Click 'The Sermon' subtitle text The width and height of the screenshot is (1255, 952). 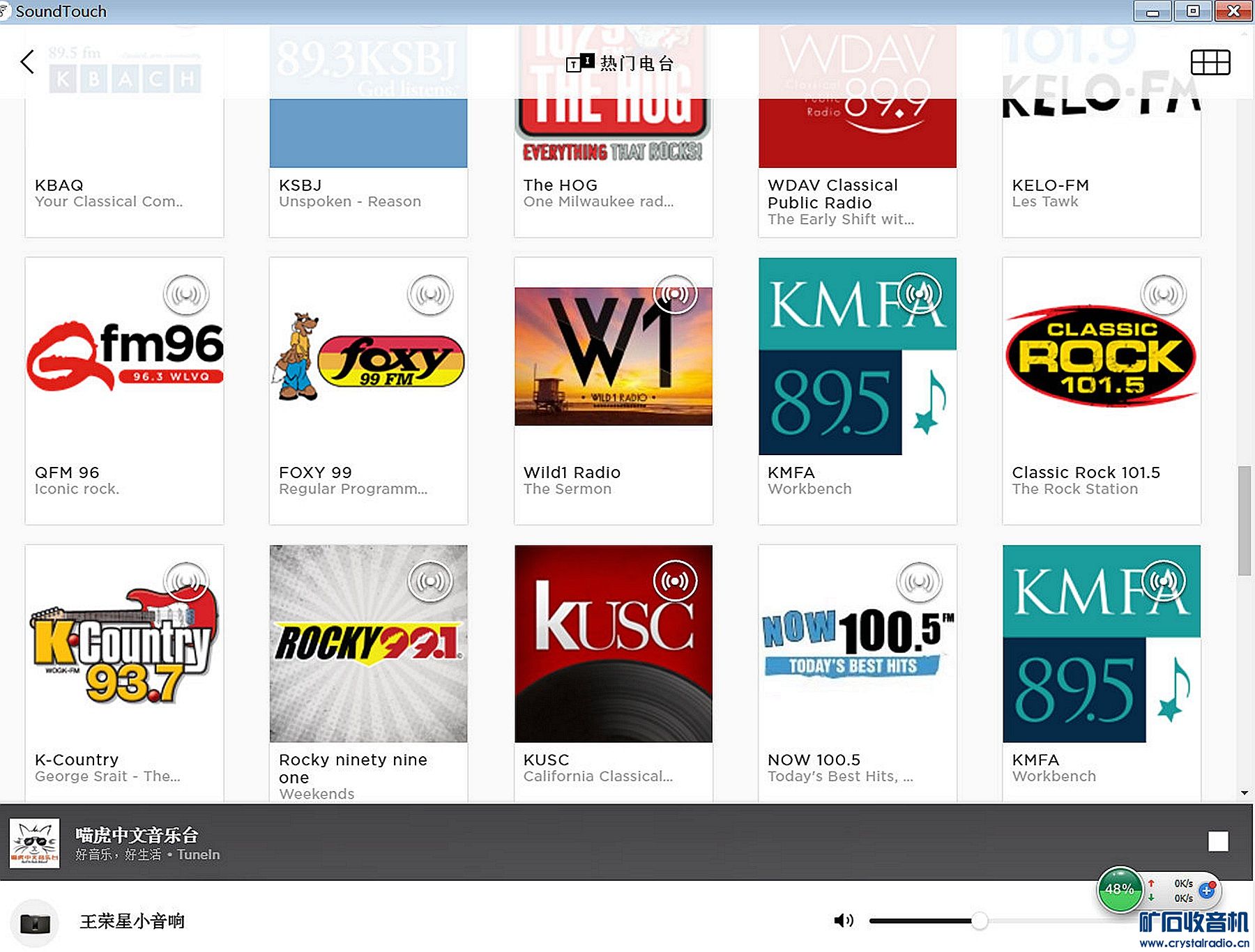point(568,489)
